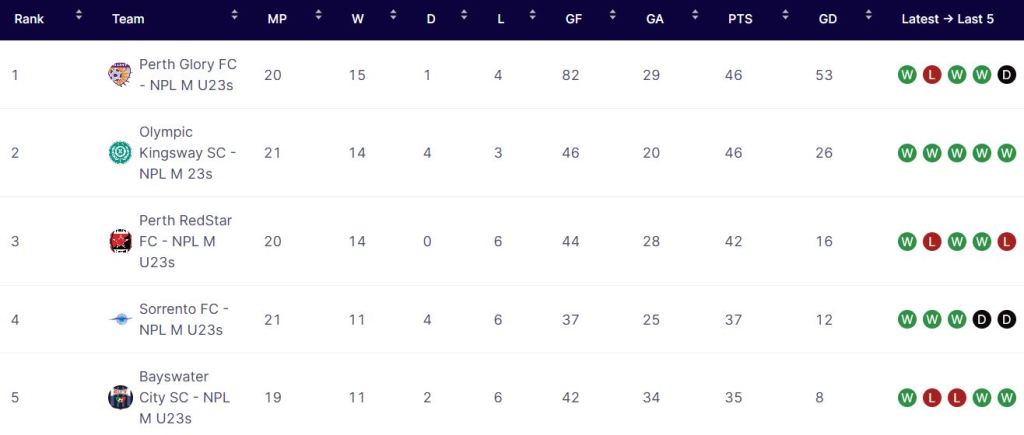Screen dimensions: 1024x435
Task: Click the MP column header
Action: tap(277, 19)
